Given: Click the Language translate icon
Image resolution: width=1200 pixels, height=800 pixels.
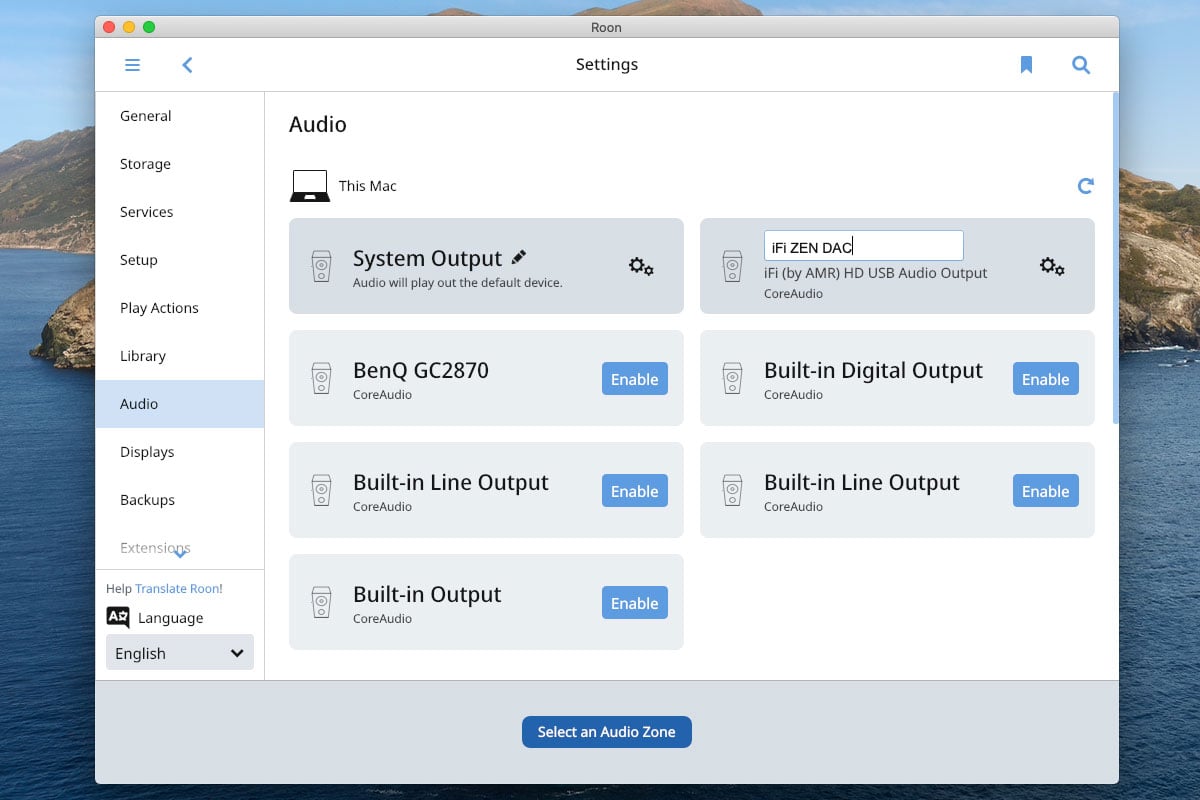Looking at the screenshot, I should 118,617.
